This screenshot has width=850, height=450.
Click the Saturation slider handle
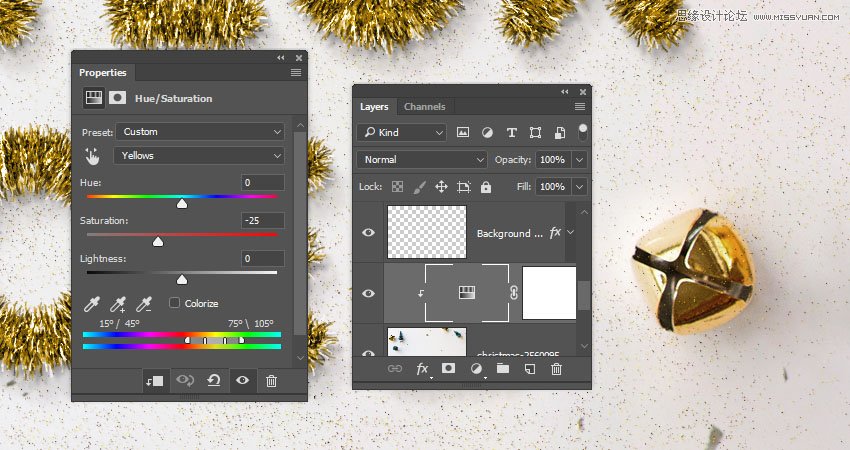158,242
